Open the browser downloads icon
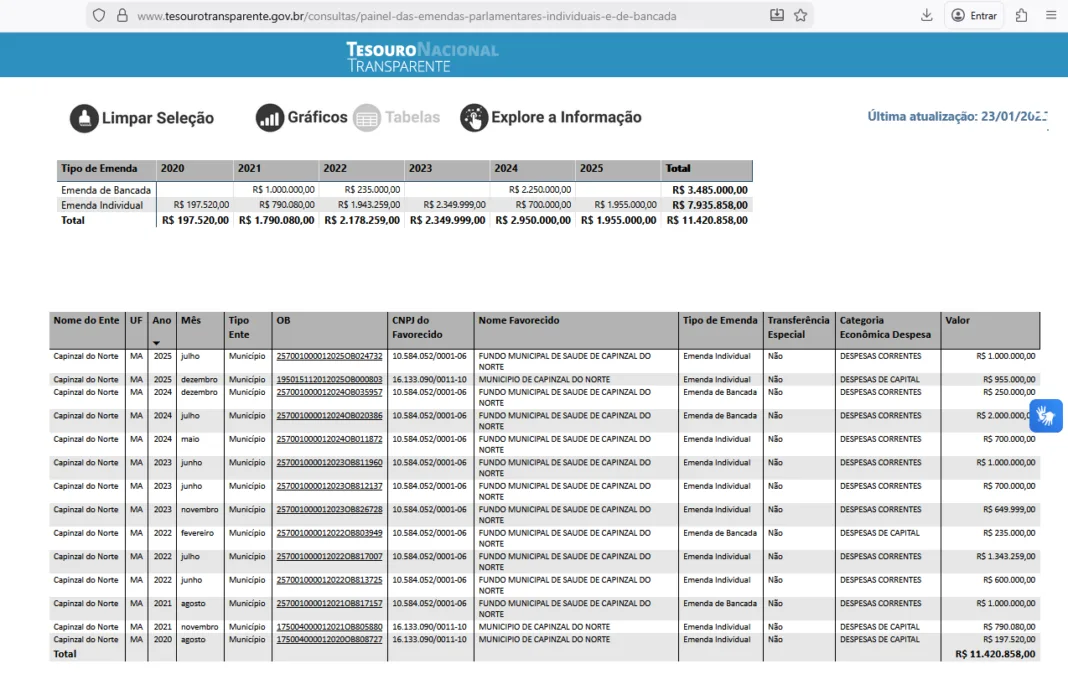1068x690 pixels. pyautogui.click(x=927, y=15)
